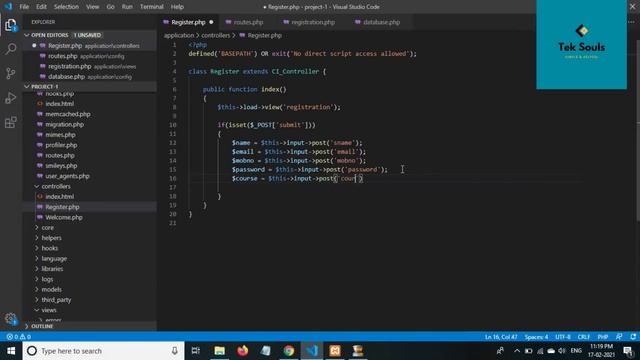
Task: Expand the Outline section
Action: (x=90, y=326)
